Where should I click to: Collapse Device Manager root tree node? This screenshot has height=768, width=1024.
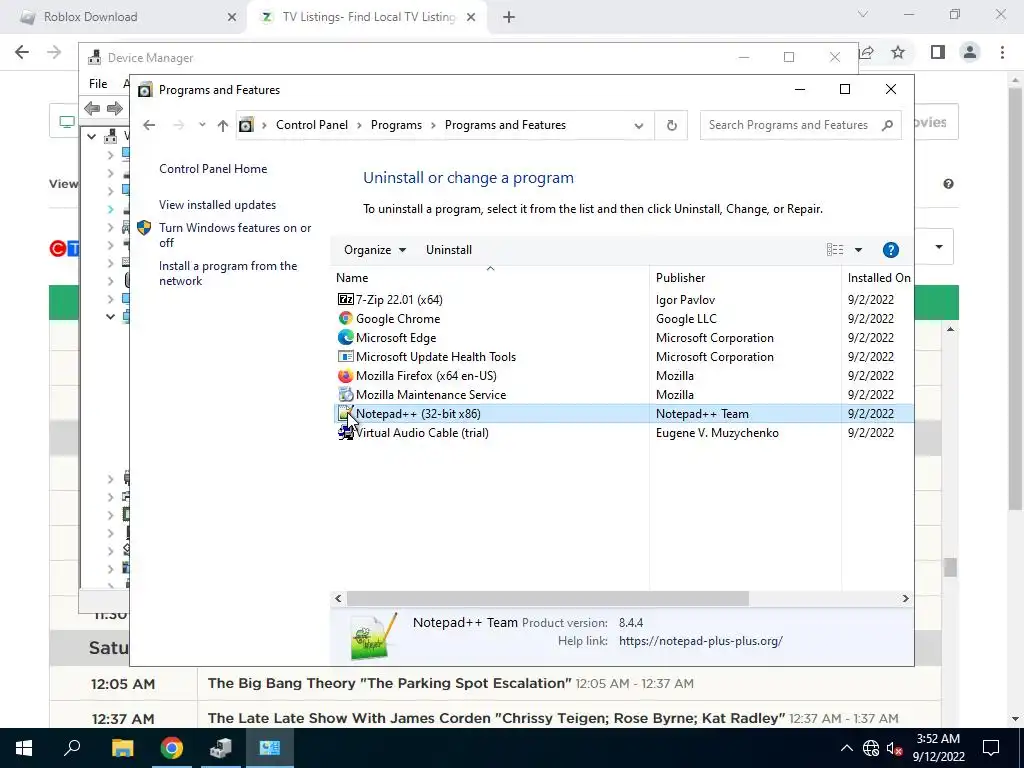click(91, 136)
